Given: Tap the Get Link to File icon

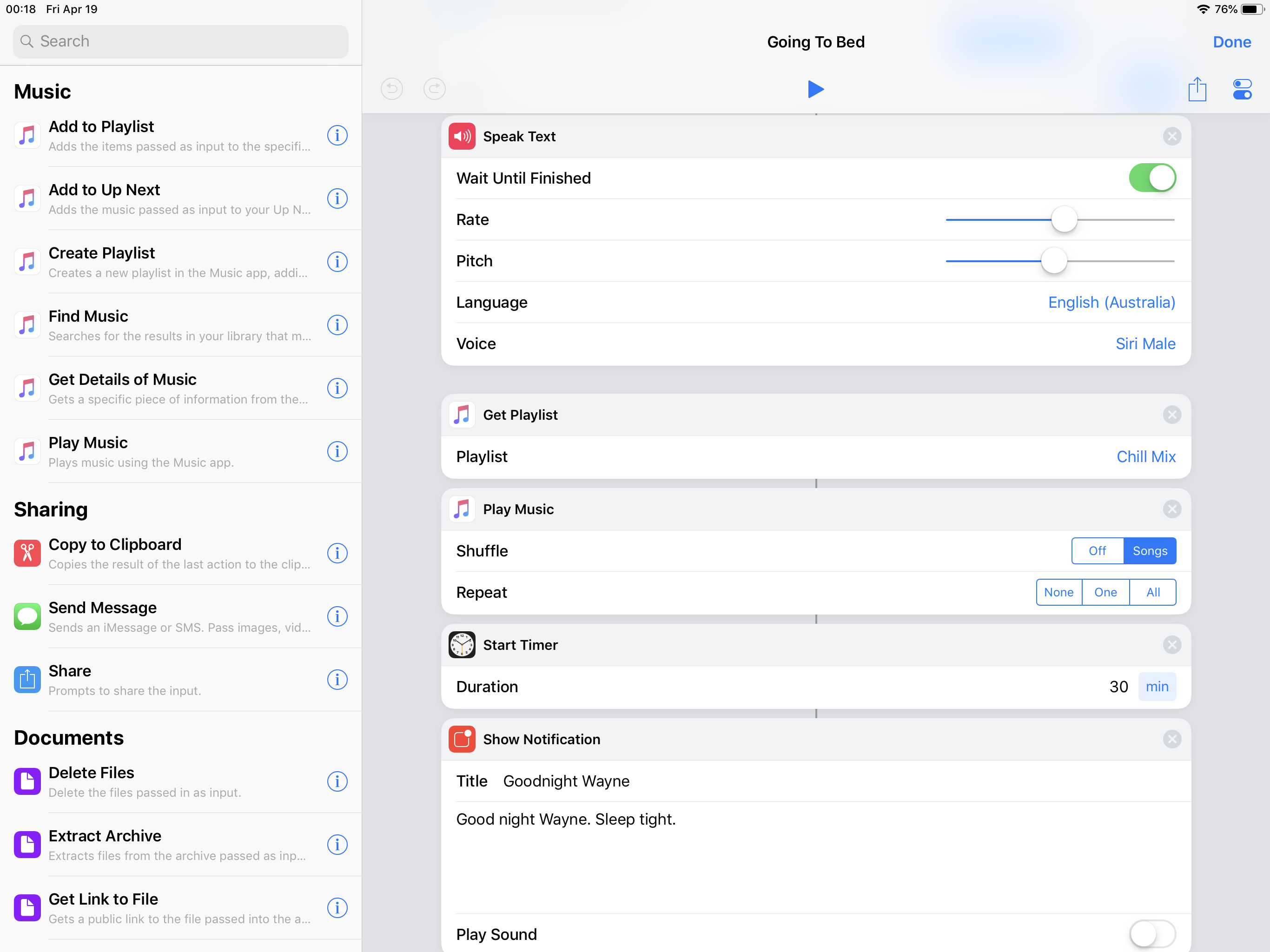Looking at the screenshot, I should click(27, 908).
